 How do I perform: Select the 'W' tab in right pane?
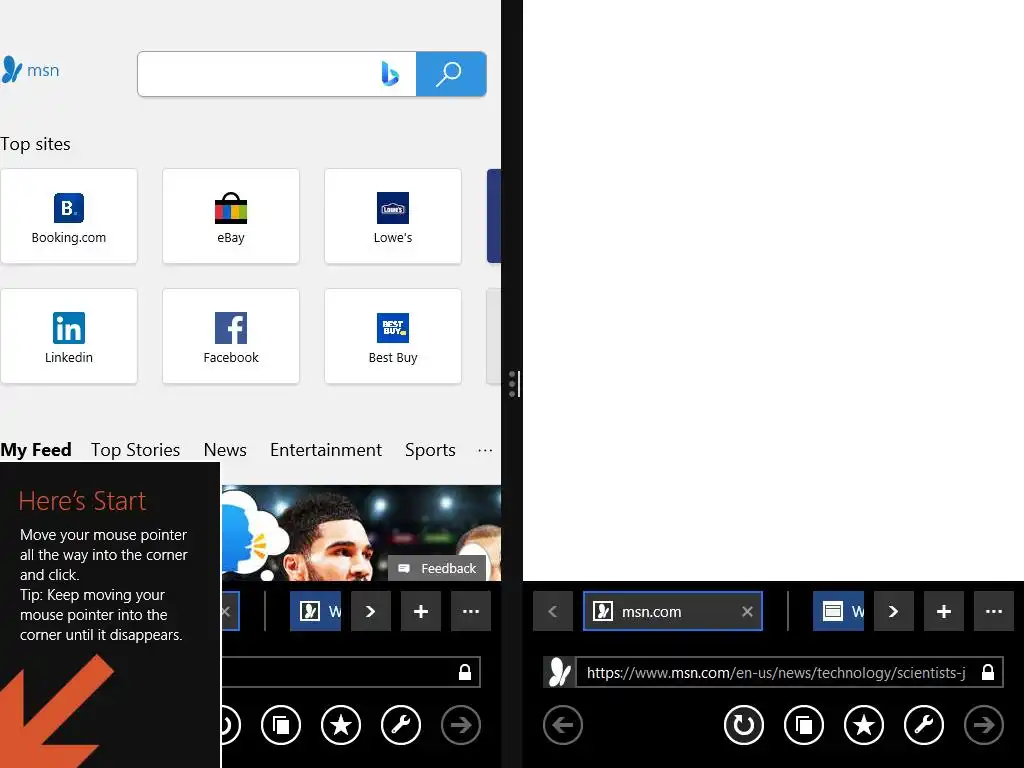click(839, 611)
